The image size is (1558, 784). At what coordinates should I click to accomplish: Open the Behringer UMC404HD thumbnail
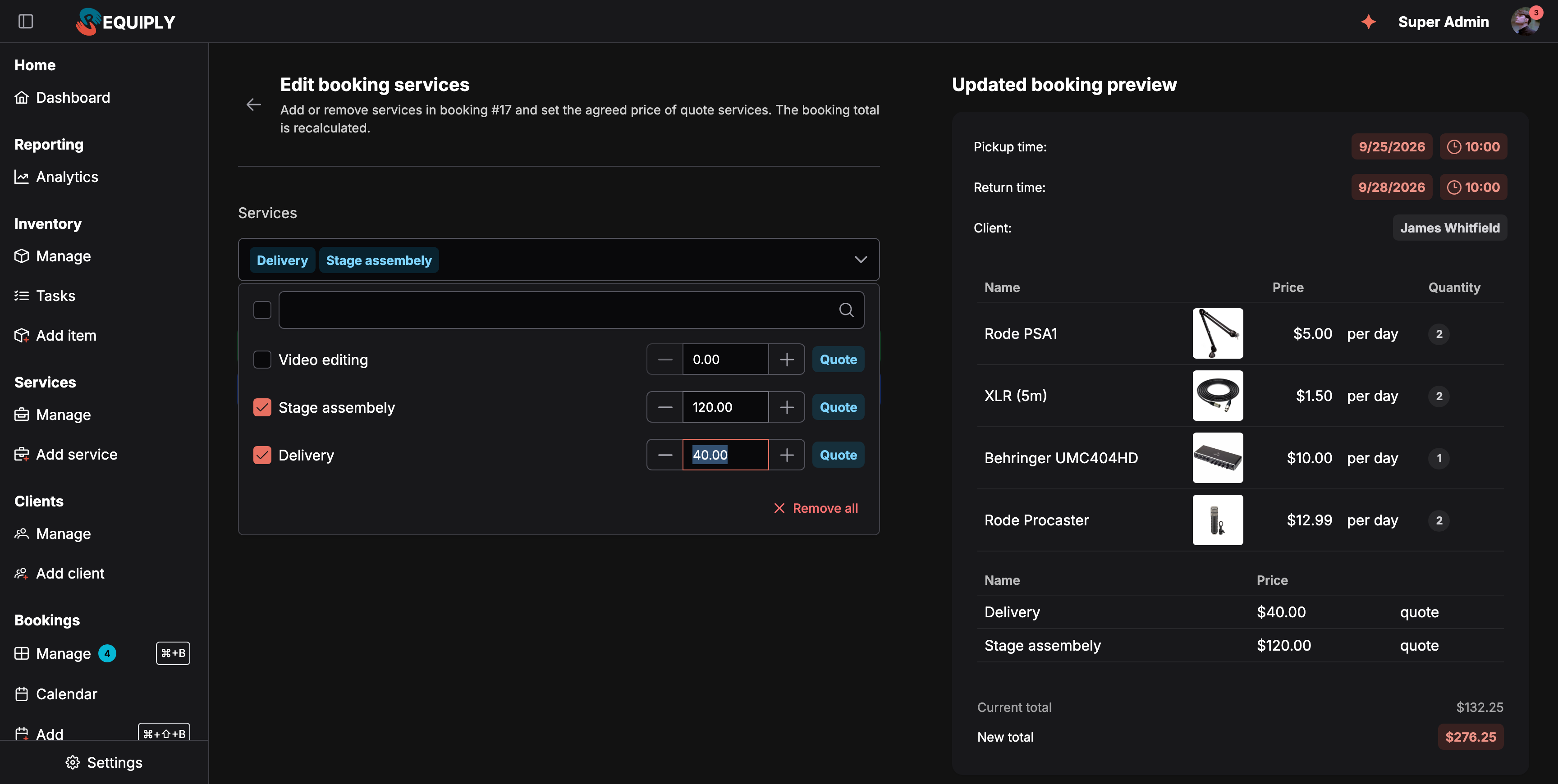(x=1218, y=458)
